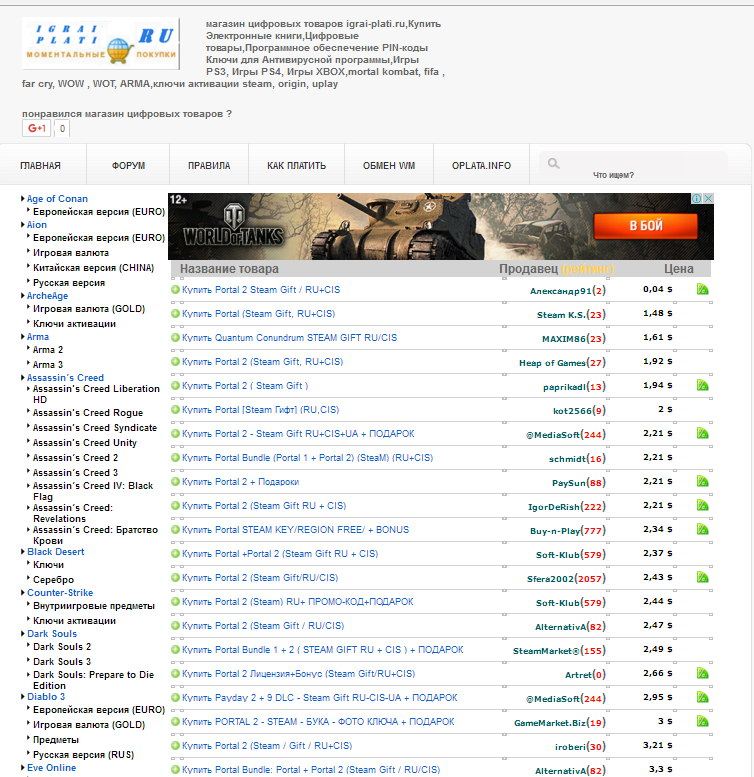Open the ГЛАВНАЯ menu item
This screenshot has width=754, height=777.
click(x=40, y=166)
